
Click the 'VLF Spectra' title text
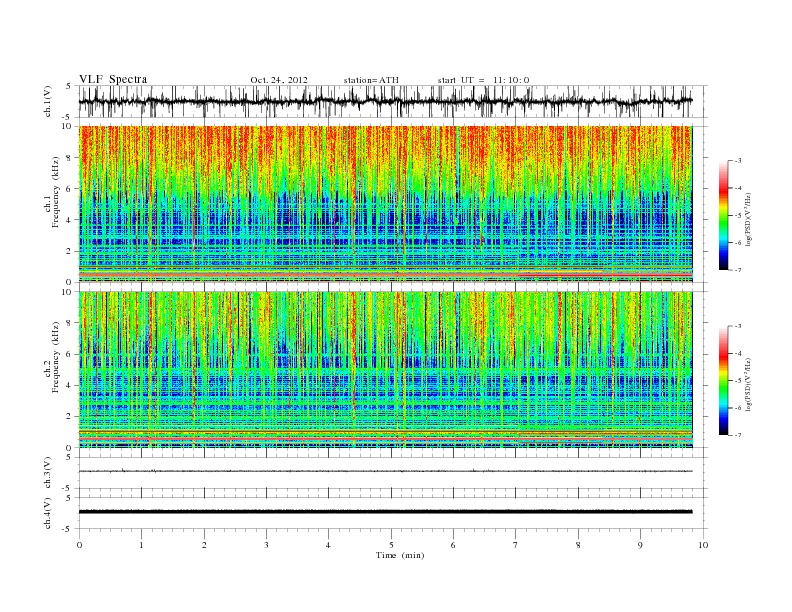(113, 79)
